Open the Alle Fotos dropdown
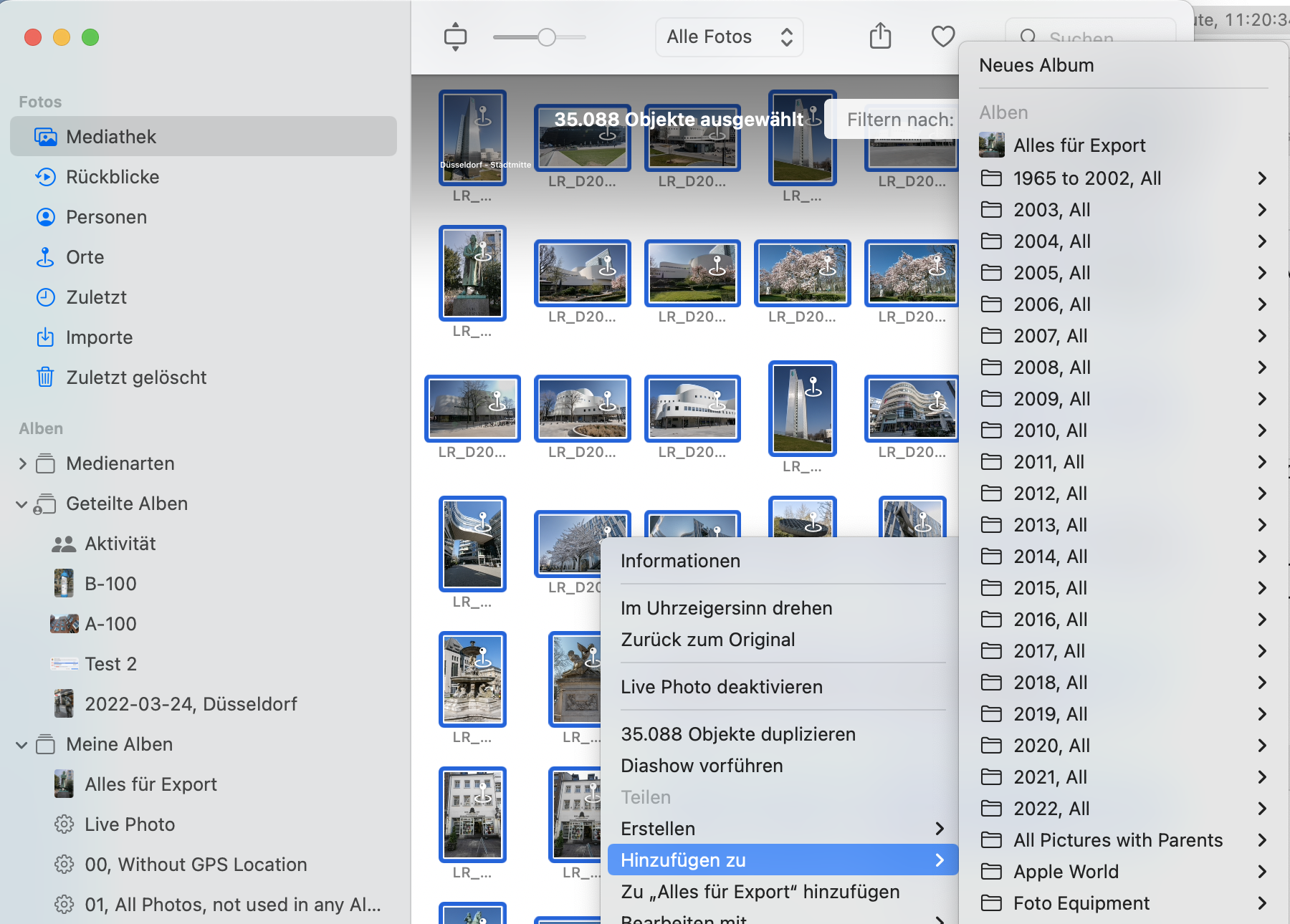Image resolution: width=1290 pixels, height=924 pixels. (728, 37)
